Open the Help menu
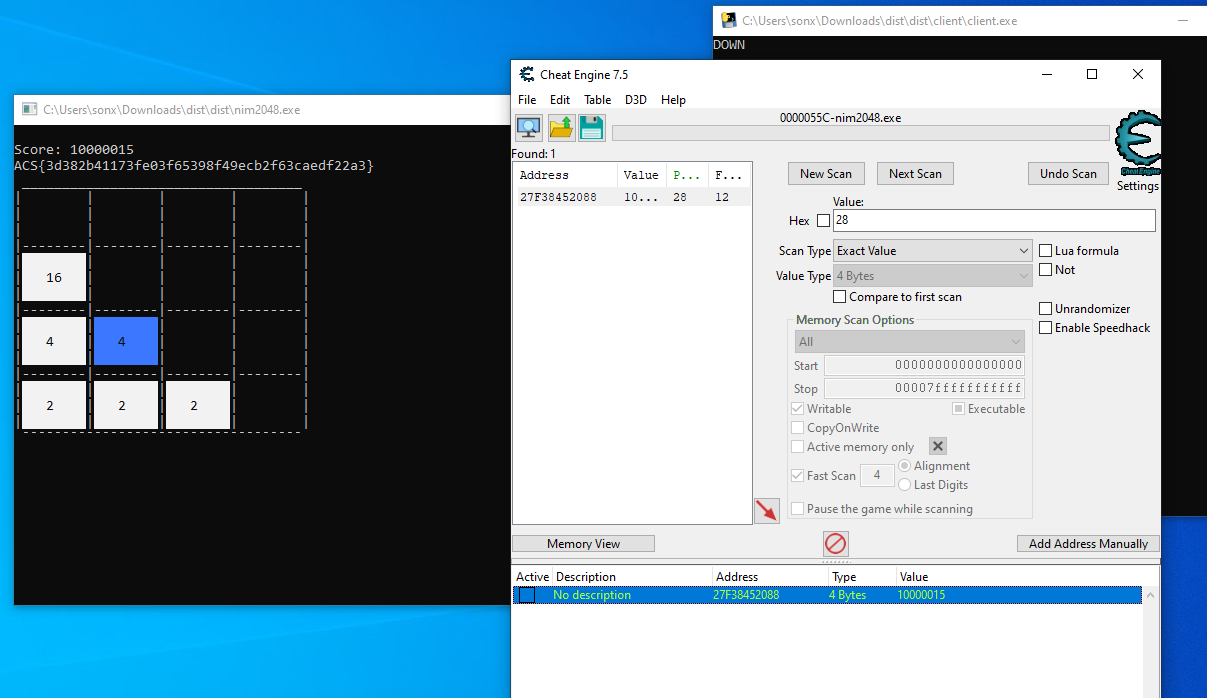The width and height of the screenshot is (1207, 698). [x=674, y=100]
